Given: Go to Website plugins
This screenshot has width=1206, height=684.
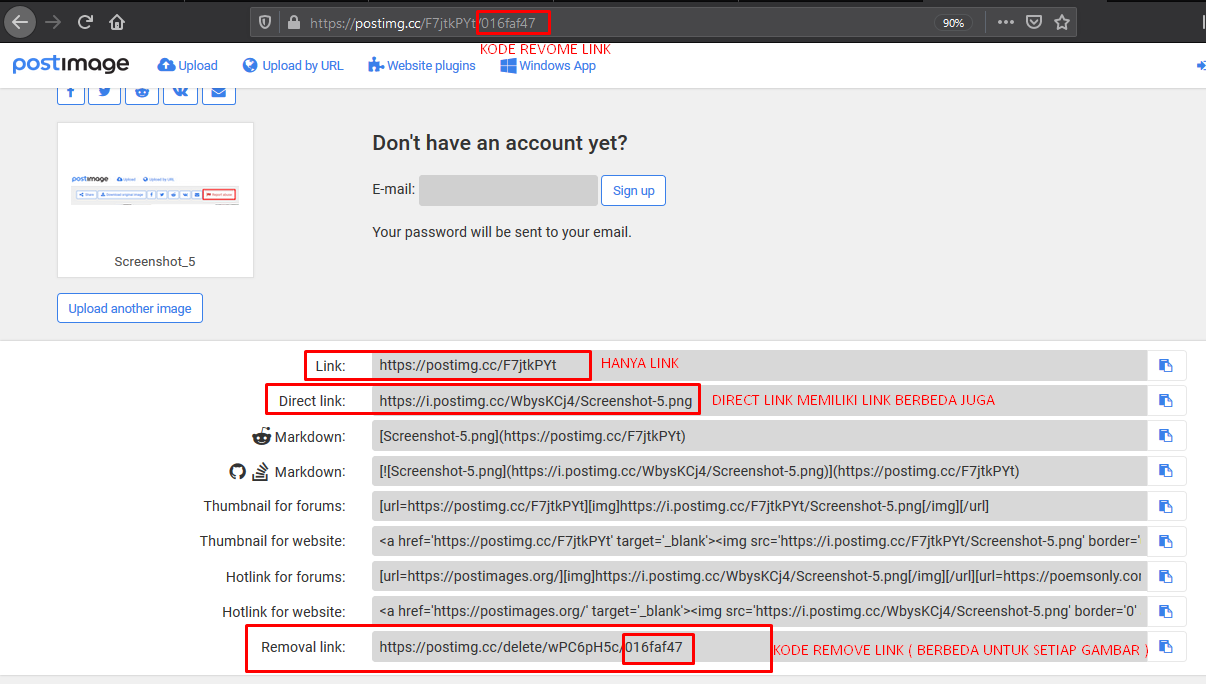Looking at the screenshot, I should click(x=422, y=66).
